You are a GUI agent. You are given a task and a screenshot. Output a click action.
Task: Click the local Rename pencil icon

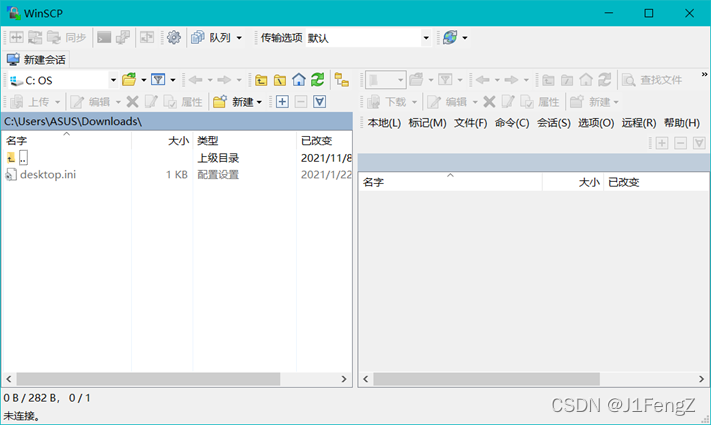point(151,102)
